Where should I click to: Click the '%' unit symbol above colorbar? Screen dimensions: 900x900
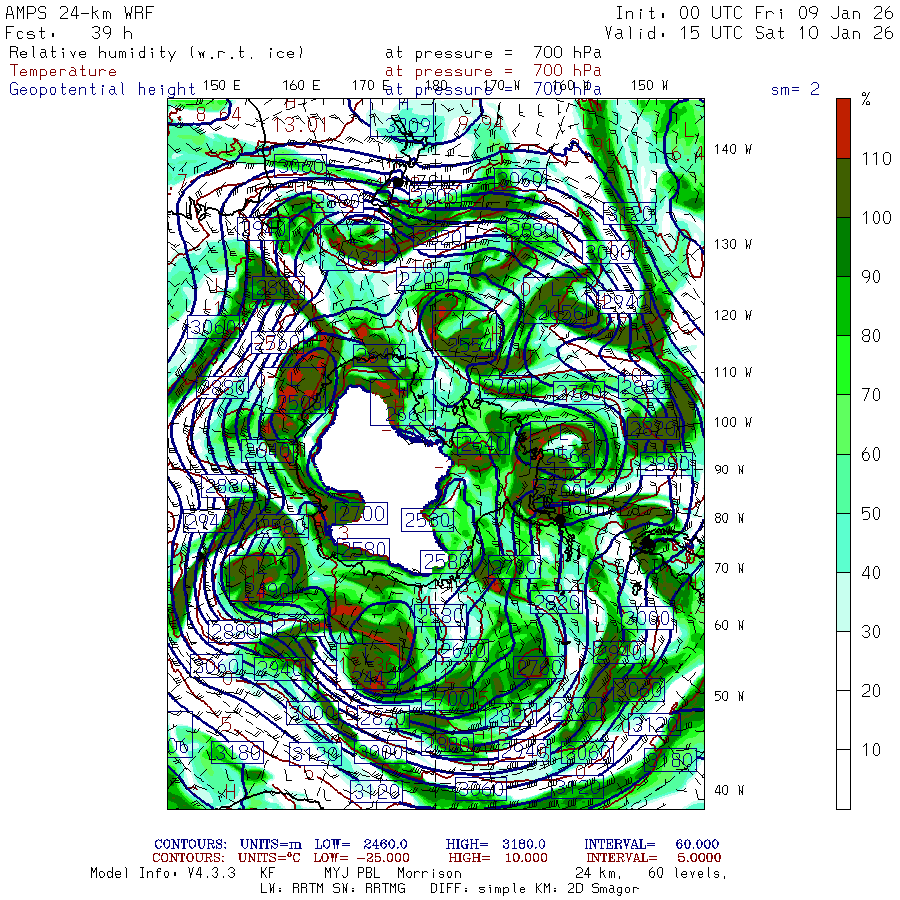coord(866,99)
